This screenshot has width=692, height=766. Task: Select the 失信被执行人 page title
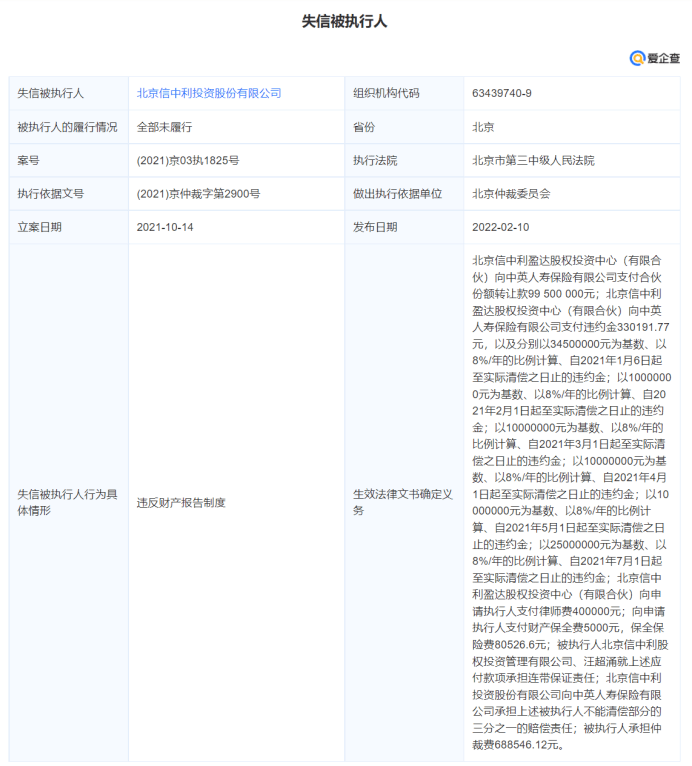[344, 21]
